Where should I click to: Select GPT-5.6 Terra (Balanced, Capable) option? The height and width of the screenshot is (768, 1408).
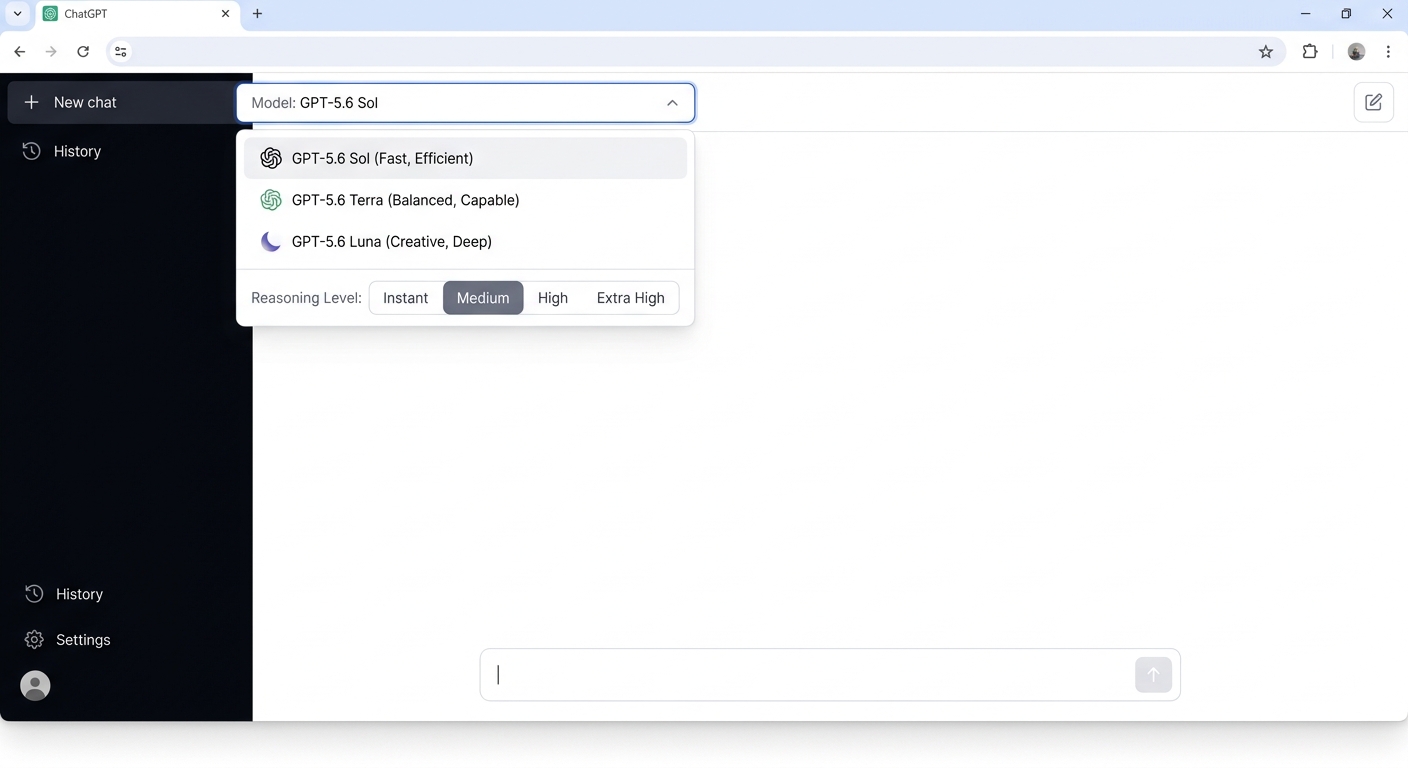(x=465, y=200)
